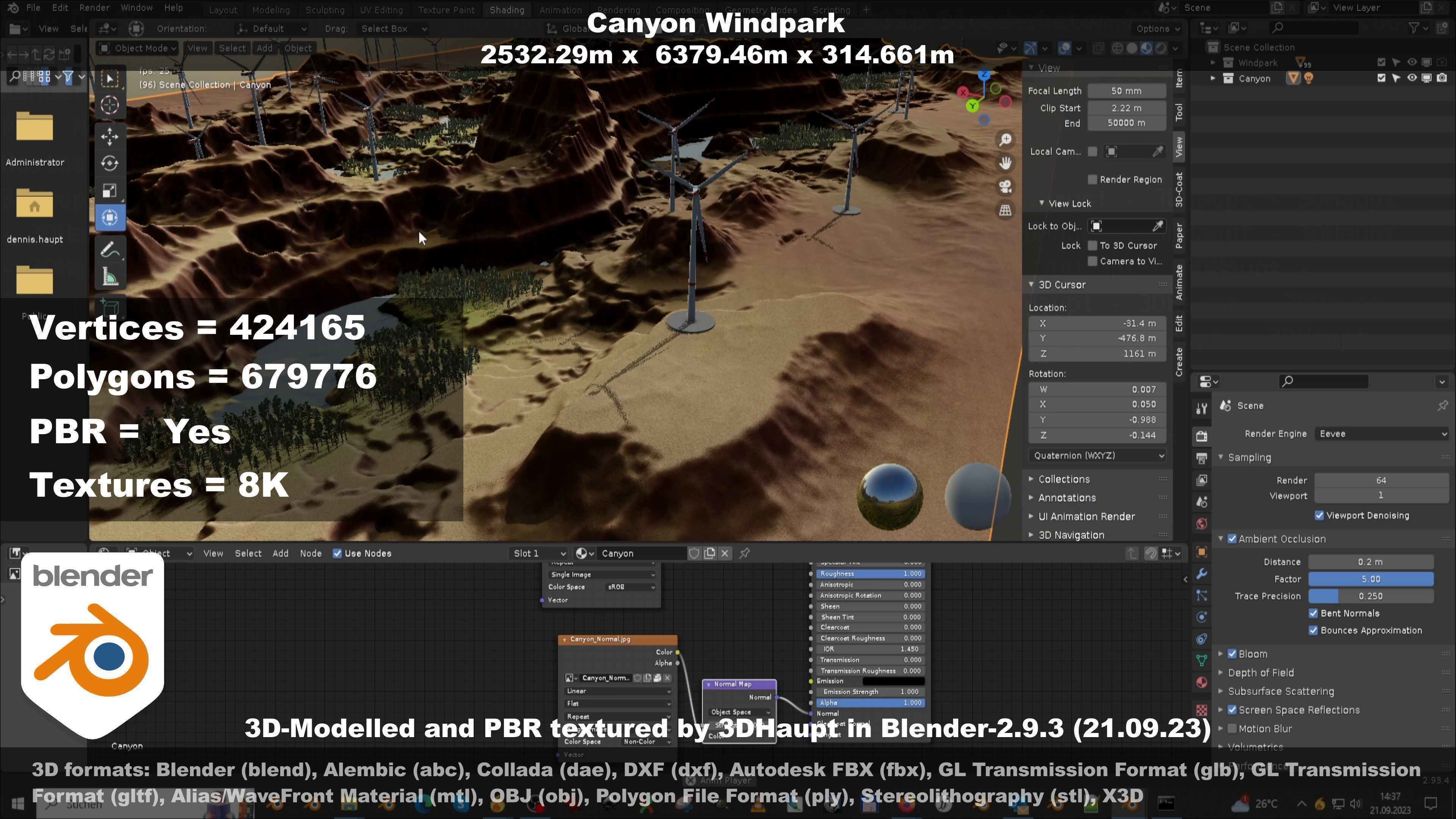Screen dimensions: 1456x819
Task: Toggle Use Nodes checkbox
Action: tap(337, 554)
